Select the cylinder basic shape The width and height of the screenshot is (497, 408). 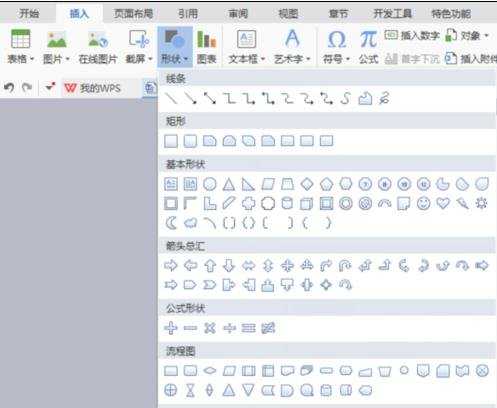coord(287,204)
